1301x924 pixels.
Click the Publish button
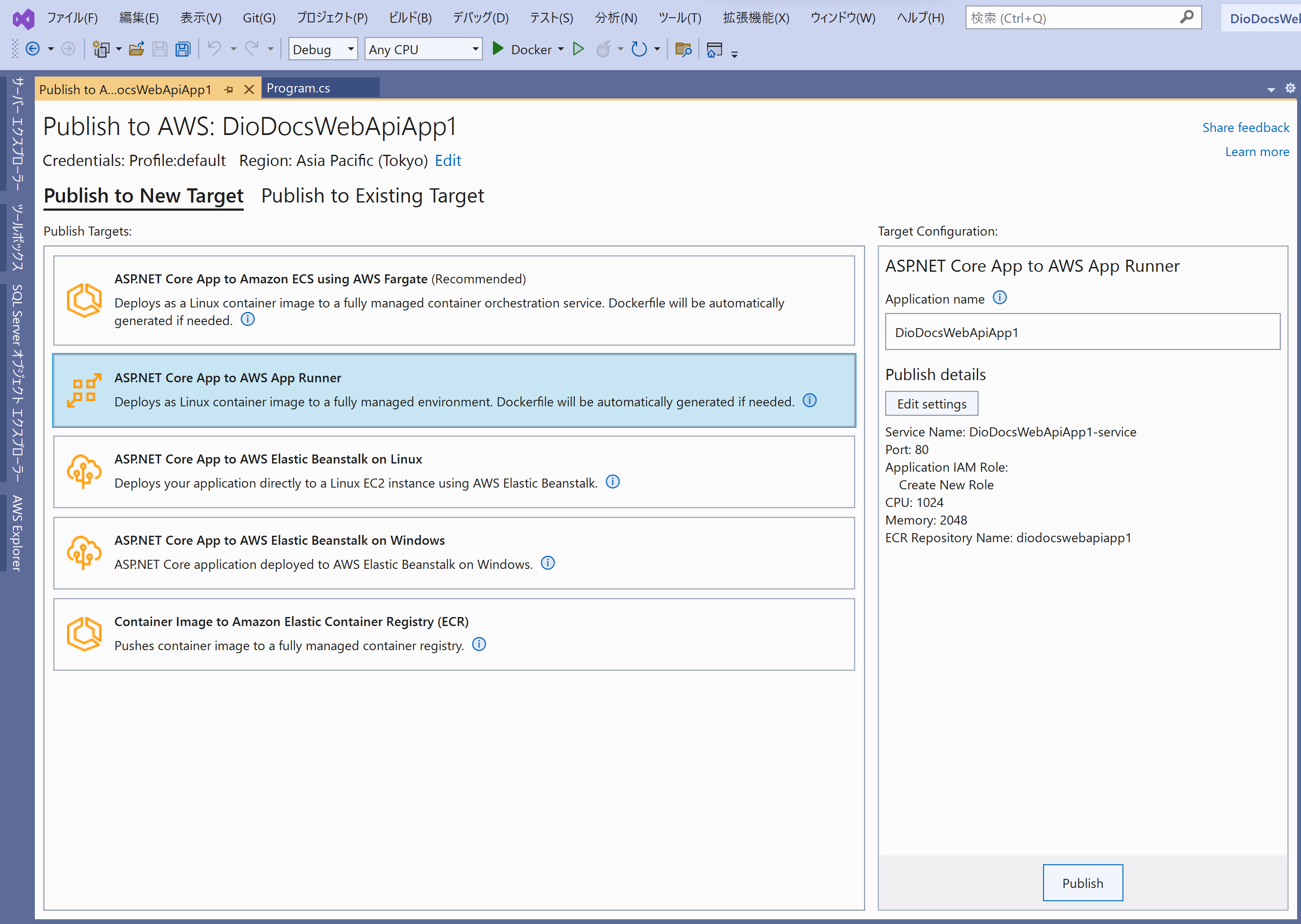click(x=1083, y=882)
